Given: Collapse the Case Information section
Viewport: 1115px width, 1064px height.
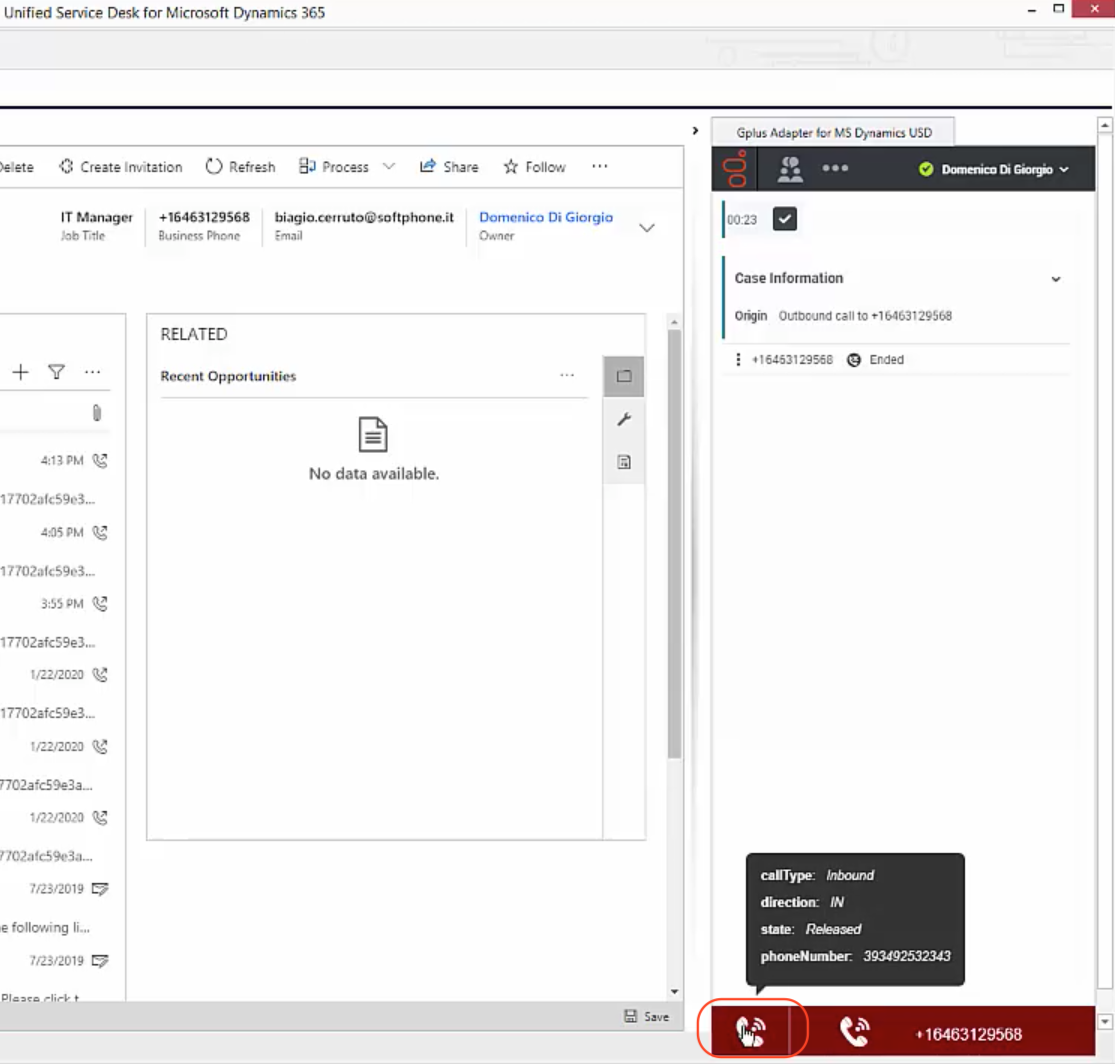Looking at the screenshot, I should coord(1055,279).
